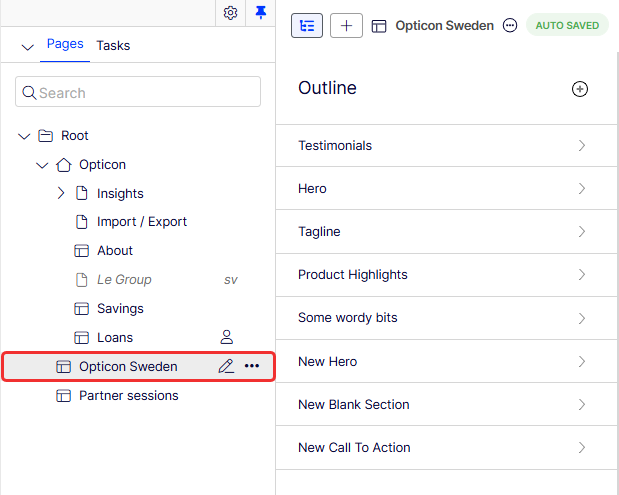Click the user icon on Loans row
The height and width of the screenshot is (495, 619).
(x=227, y=337)
